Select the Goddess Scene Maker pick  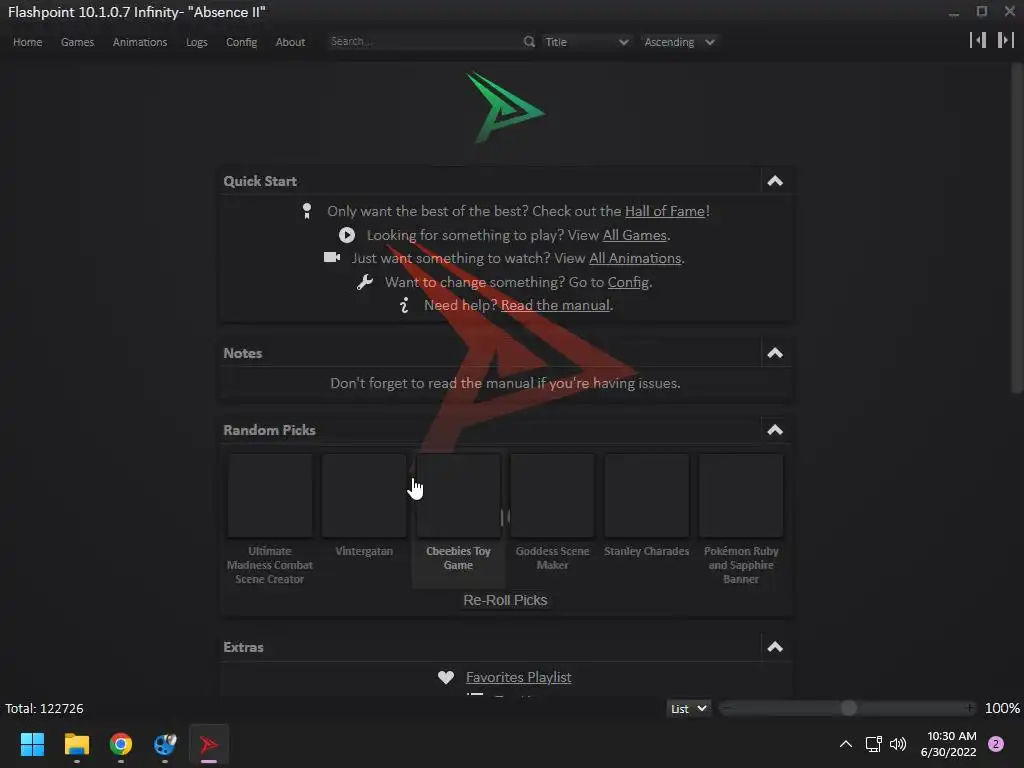[552, 520]
